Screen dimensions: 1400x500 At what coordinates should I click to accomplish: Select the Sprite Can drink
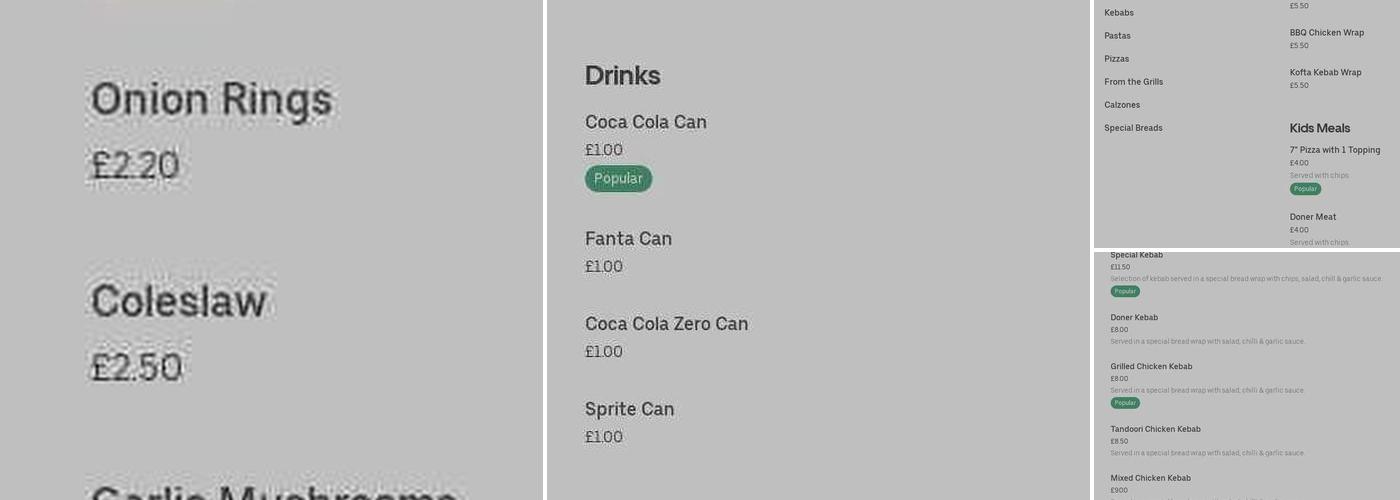coord(629,409)
